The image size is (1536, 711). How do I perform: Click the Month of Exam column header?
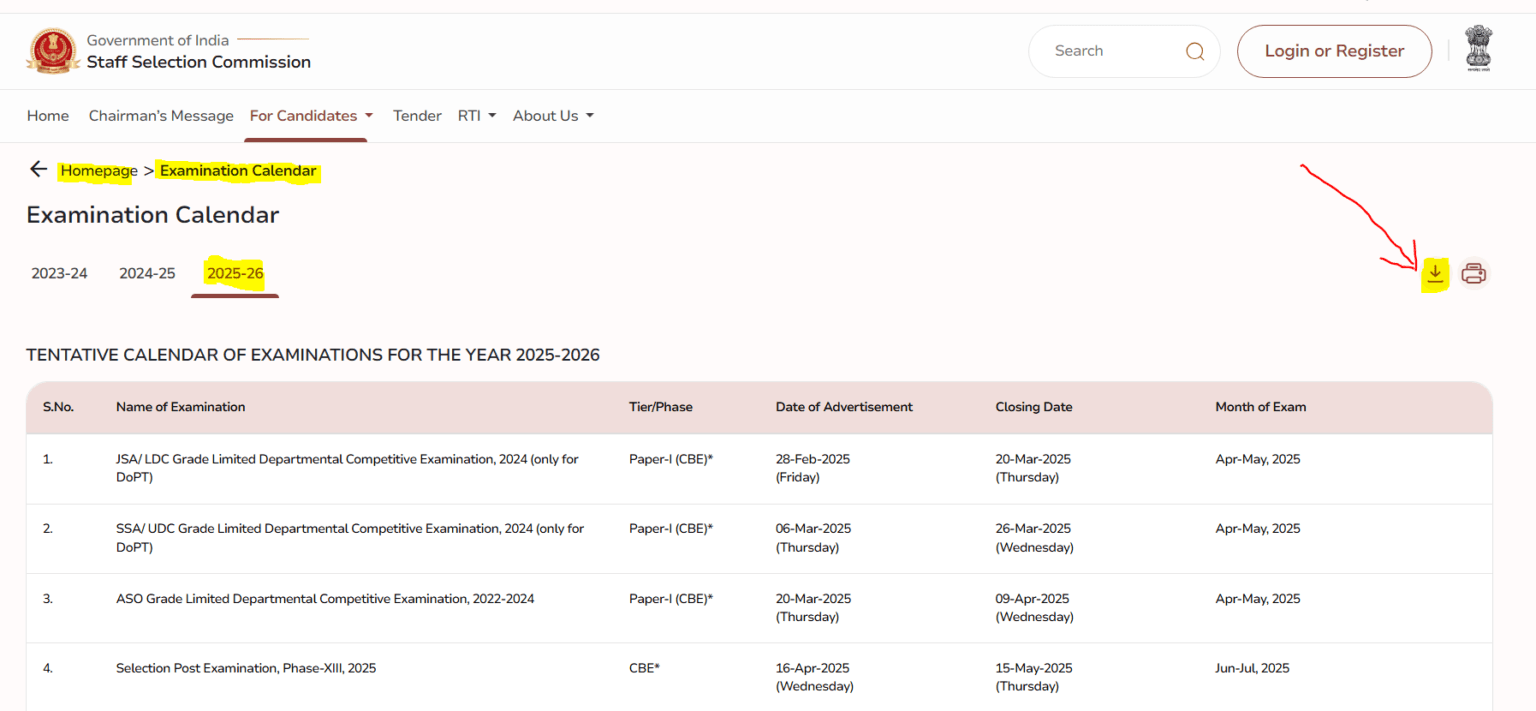(x=1261, y=407)
